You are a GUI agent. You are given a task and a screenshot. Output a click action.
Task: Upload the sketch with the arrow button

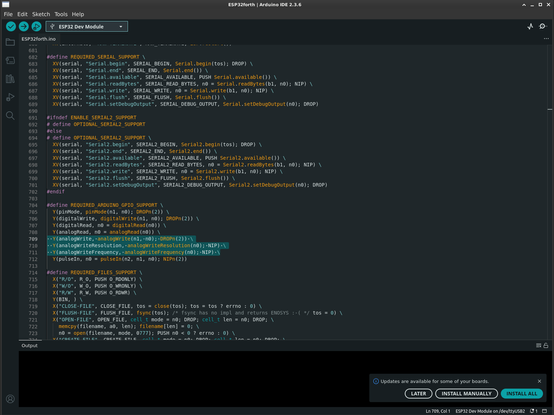[x=24, y=26]
